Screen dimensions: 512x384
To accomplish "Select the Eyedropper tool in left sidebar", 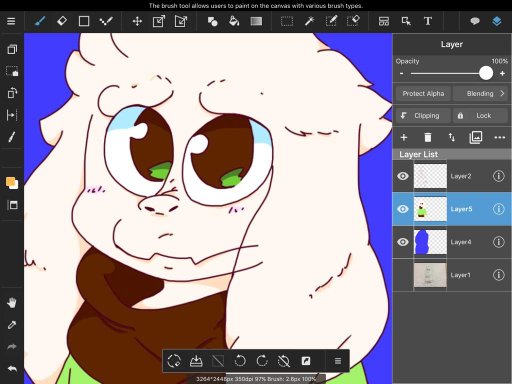I will pyautogui.click(x=12, y=325).
